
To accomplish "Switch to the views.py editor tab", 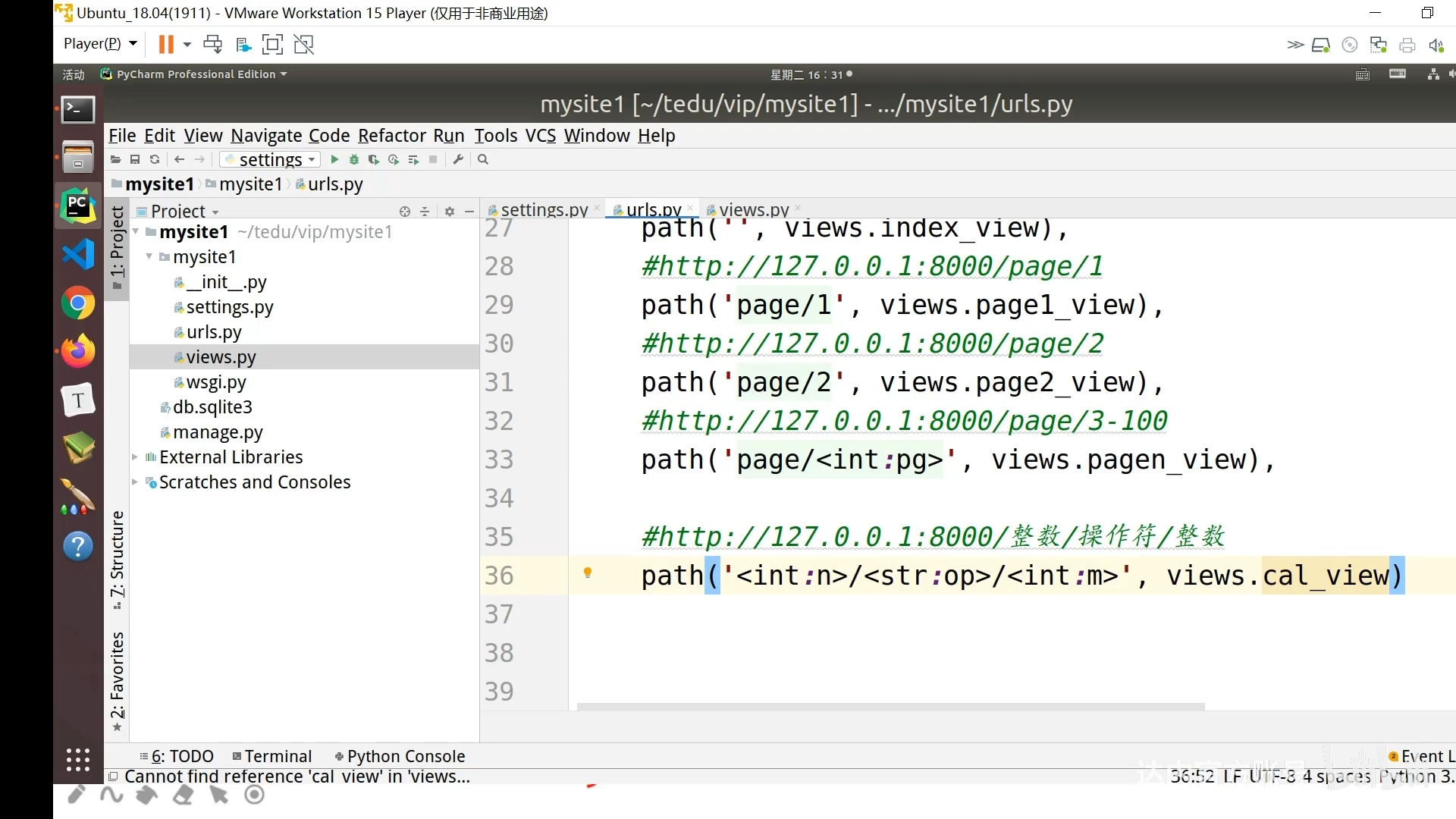I will (753, 209).
